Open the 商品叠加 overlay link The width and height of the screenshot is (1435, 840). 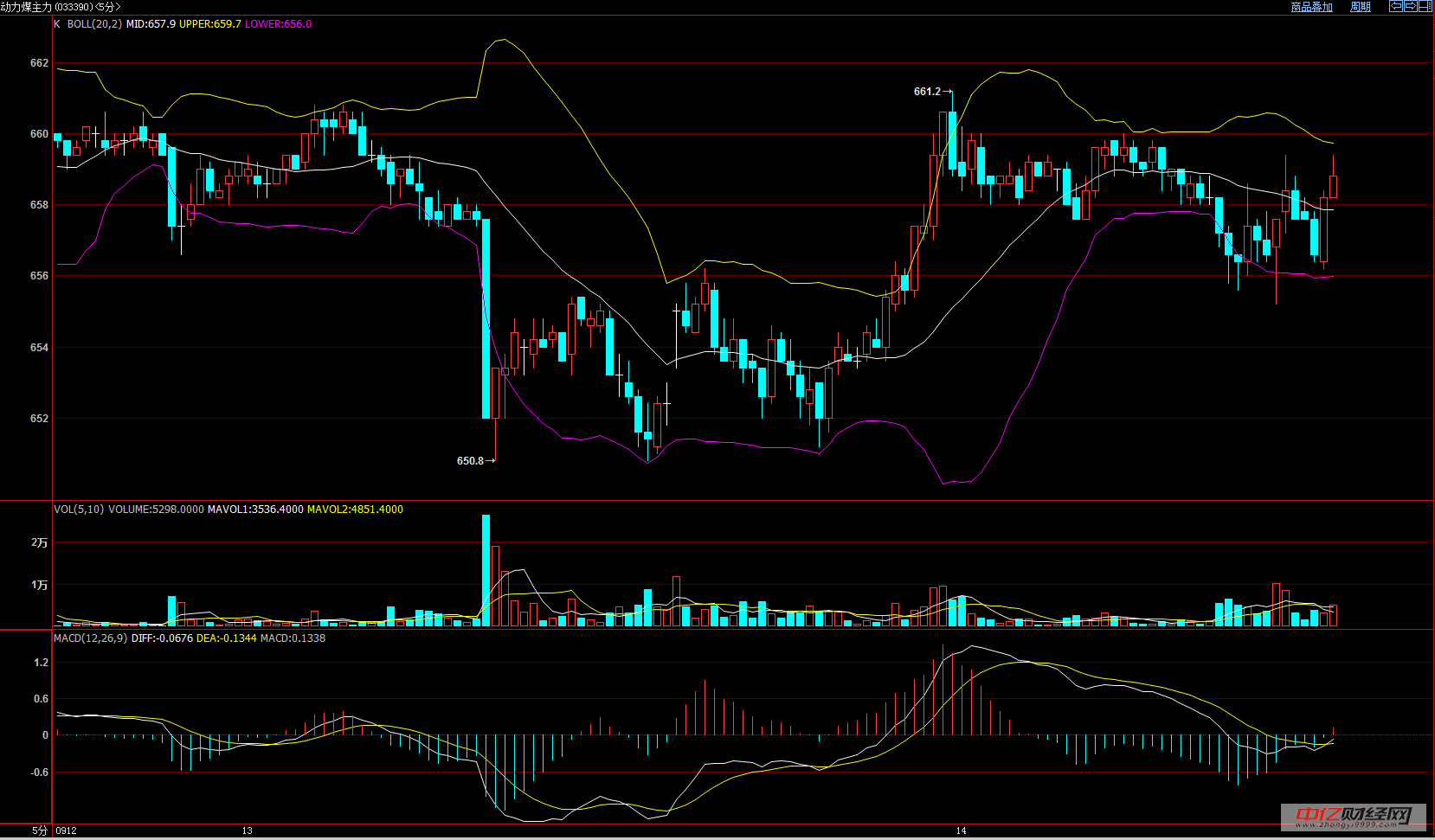(x=1311, y=7)
